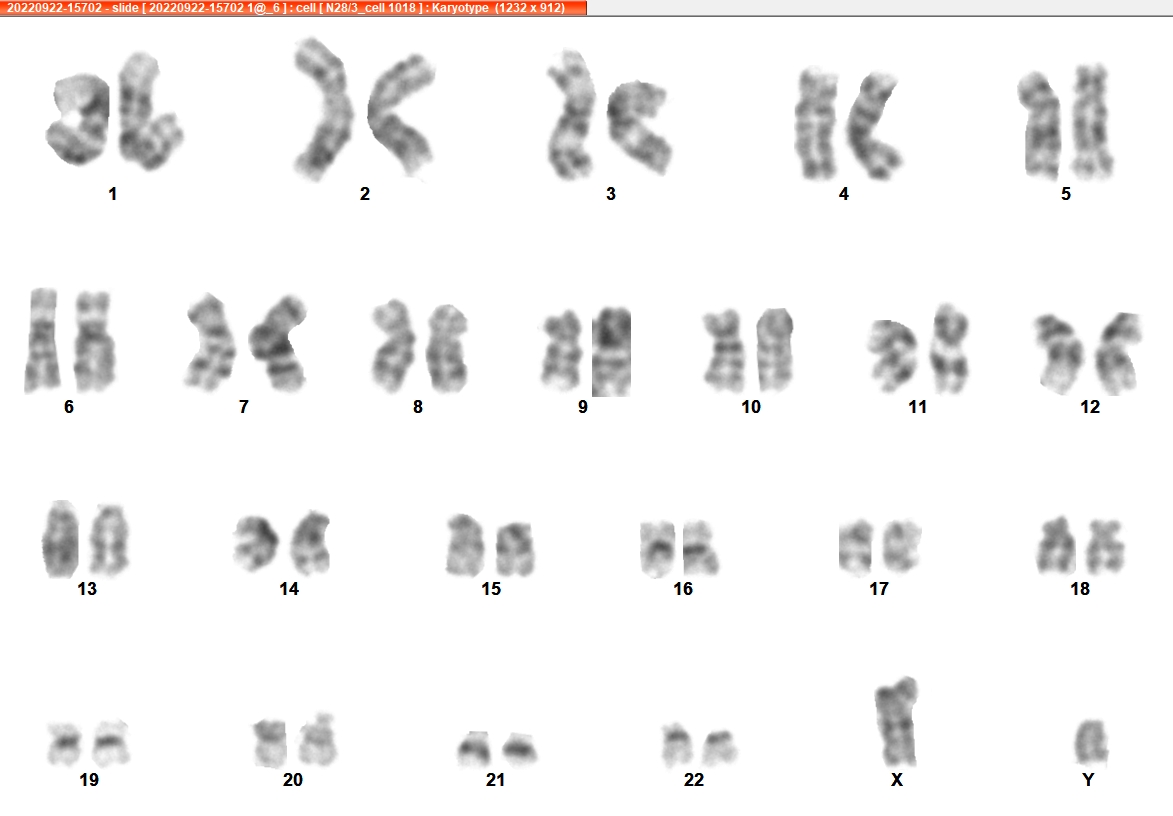Select the left chromosome 11 image
Viewport: 1173px width, 816px height.
(892, 356)
